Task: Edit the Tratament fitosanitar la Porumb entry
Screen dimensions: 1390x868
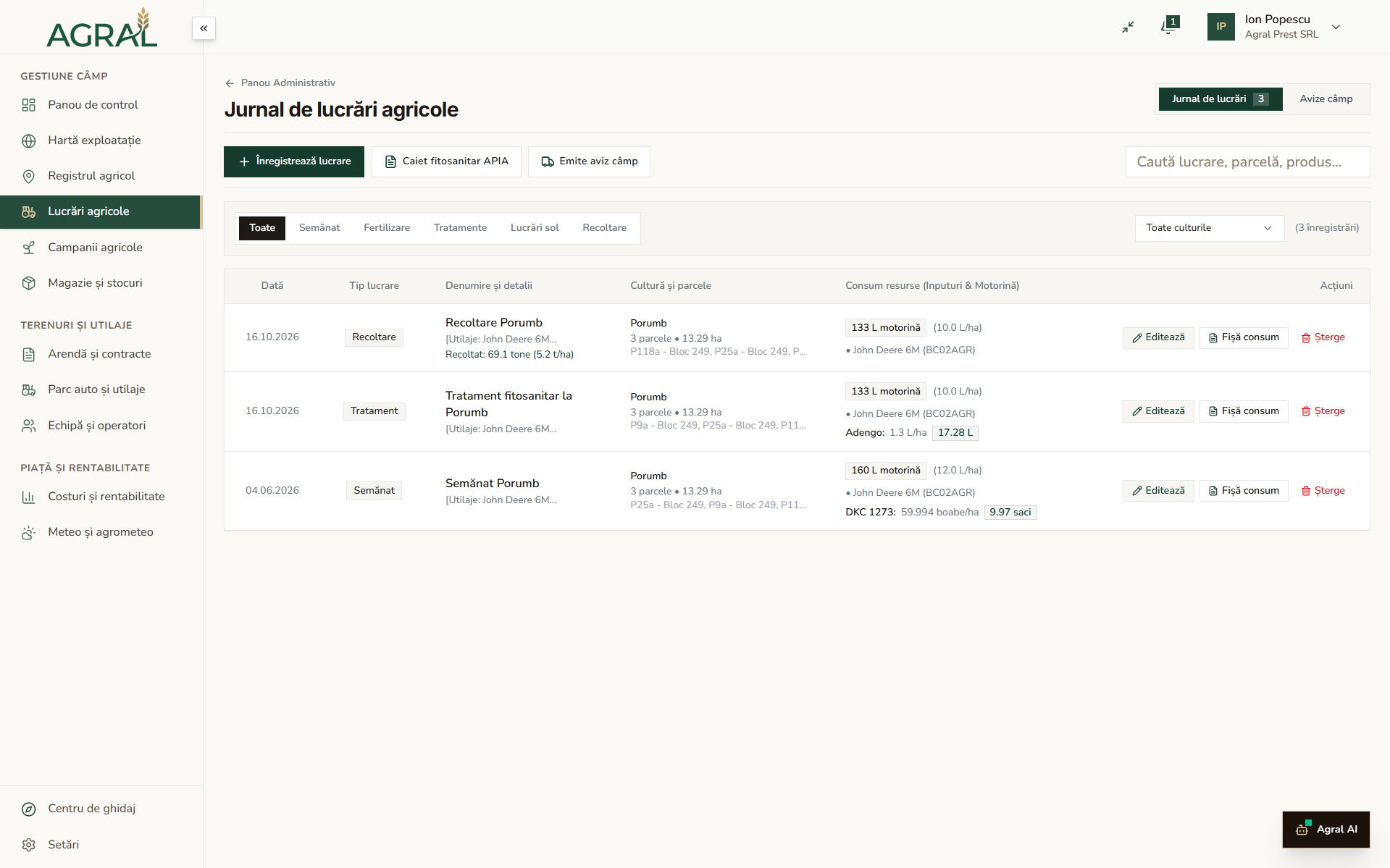Action: (x=1158, y=411)
